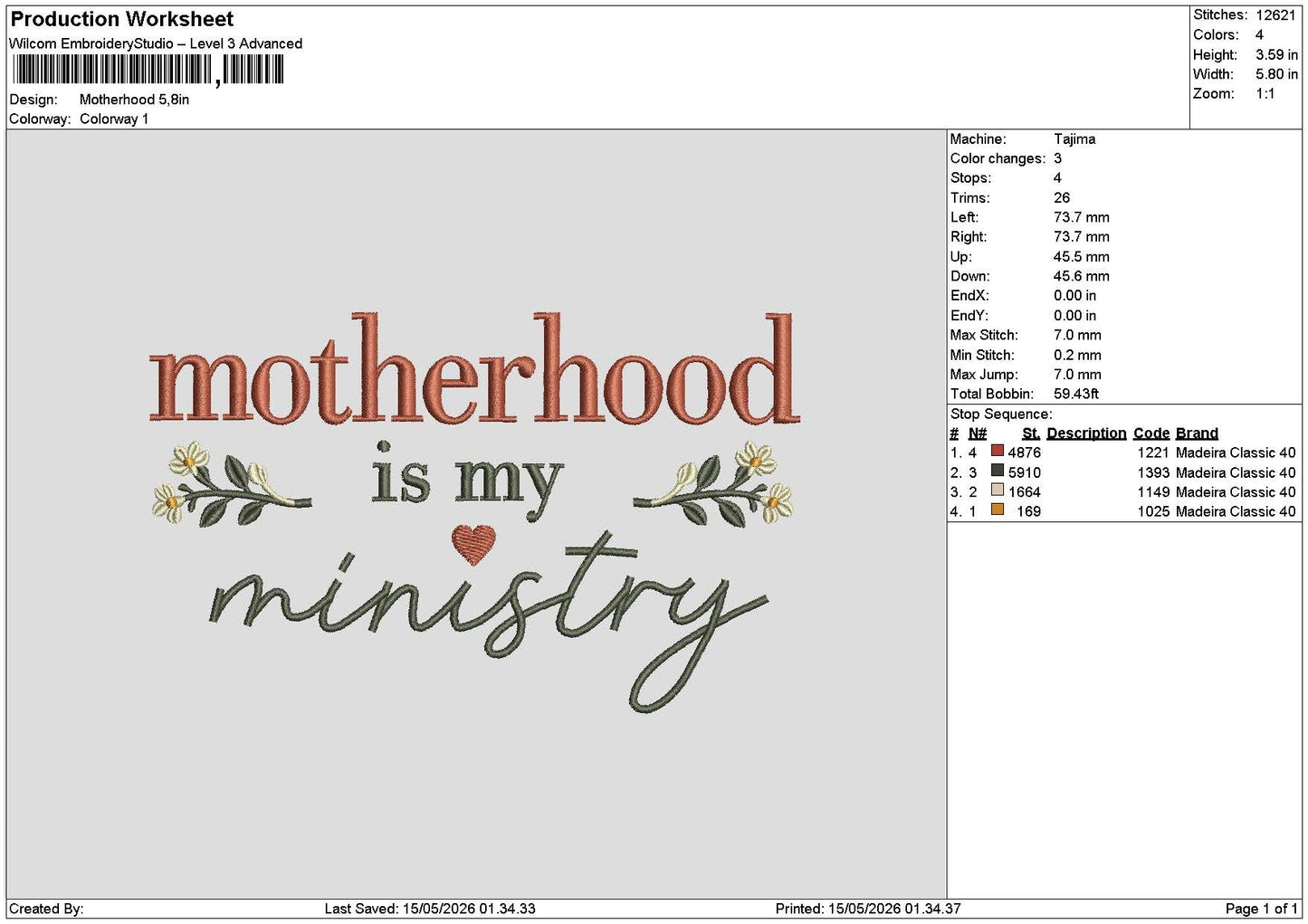
Task: Click the Stitches count 12621
Action: (1275, 15)
